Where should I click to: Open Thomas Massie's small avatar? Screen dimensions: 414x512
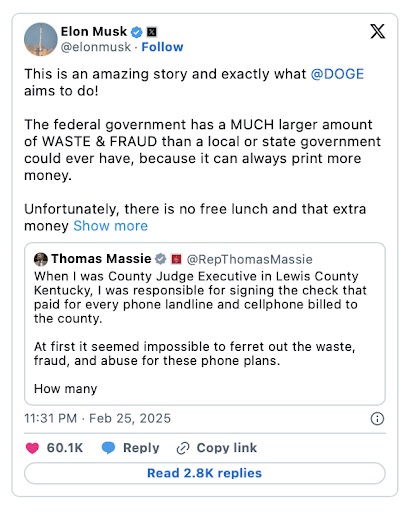[41, 259]
